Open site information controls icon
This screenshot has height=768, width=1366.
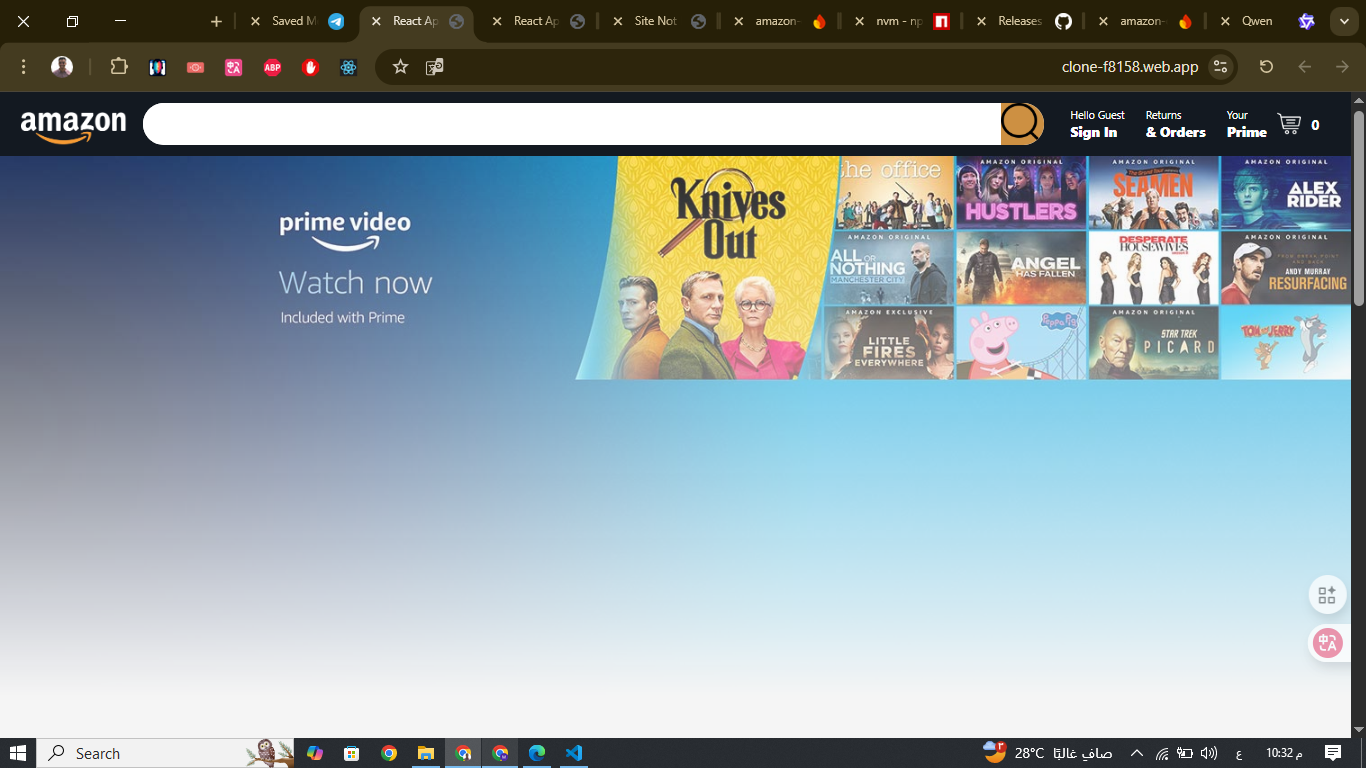[1220, 67]
